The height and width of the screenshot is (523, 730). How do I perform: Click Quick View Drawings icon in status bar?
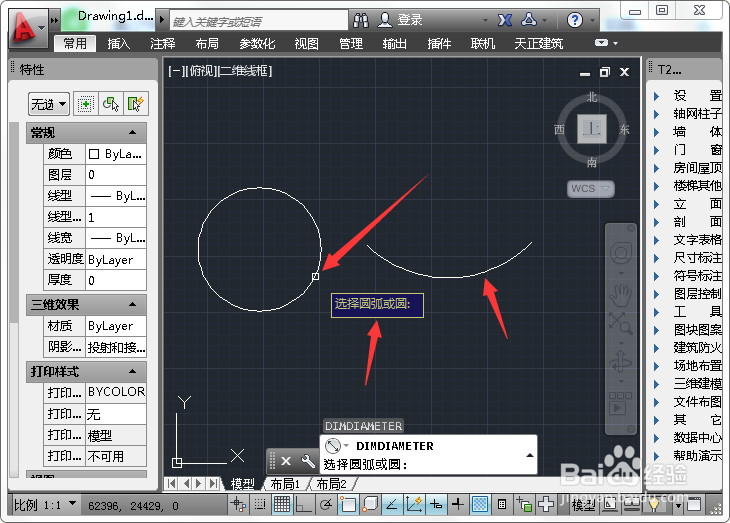[x=632, y=504]
